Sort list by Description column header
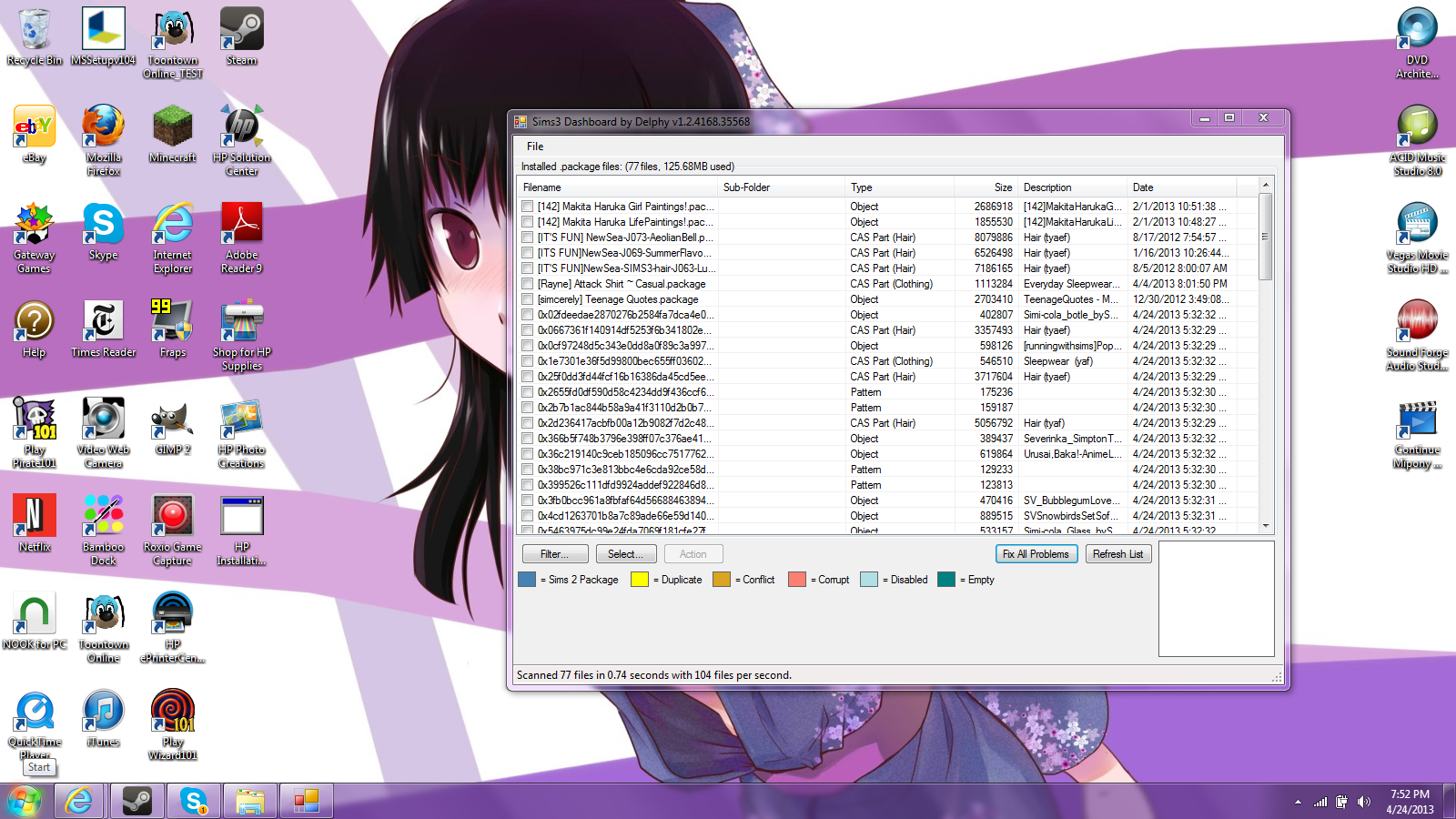 pyautogui.click(x=1073, y=187)
